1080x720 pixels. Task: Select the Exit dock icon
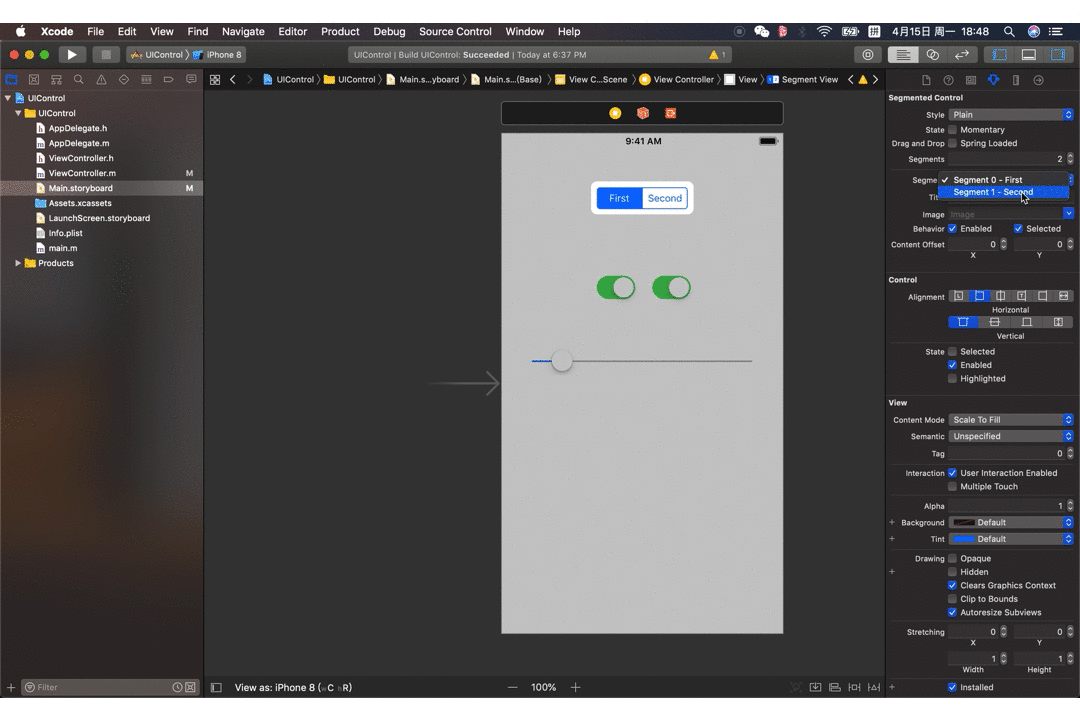point(670,113)
